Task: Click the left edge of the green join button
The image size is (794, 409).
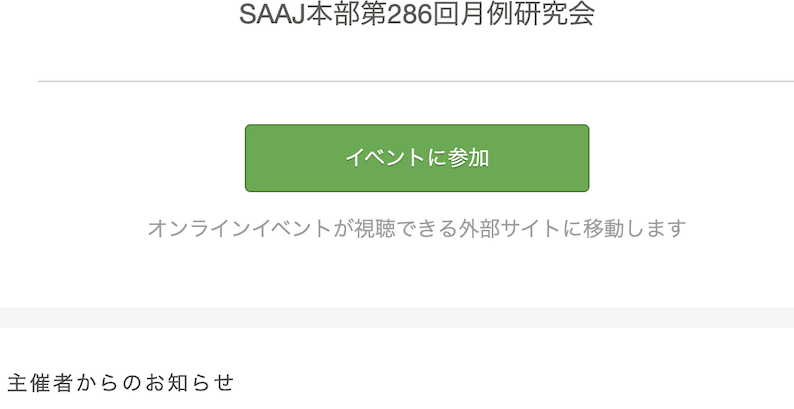Action: click(x=248, y=158)
